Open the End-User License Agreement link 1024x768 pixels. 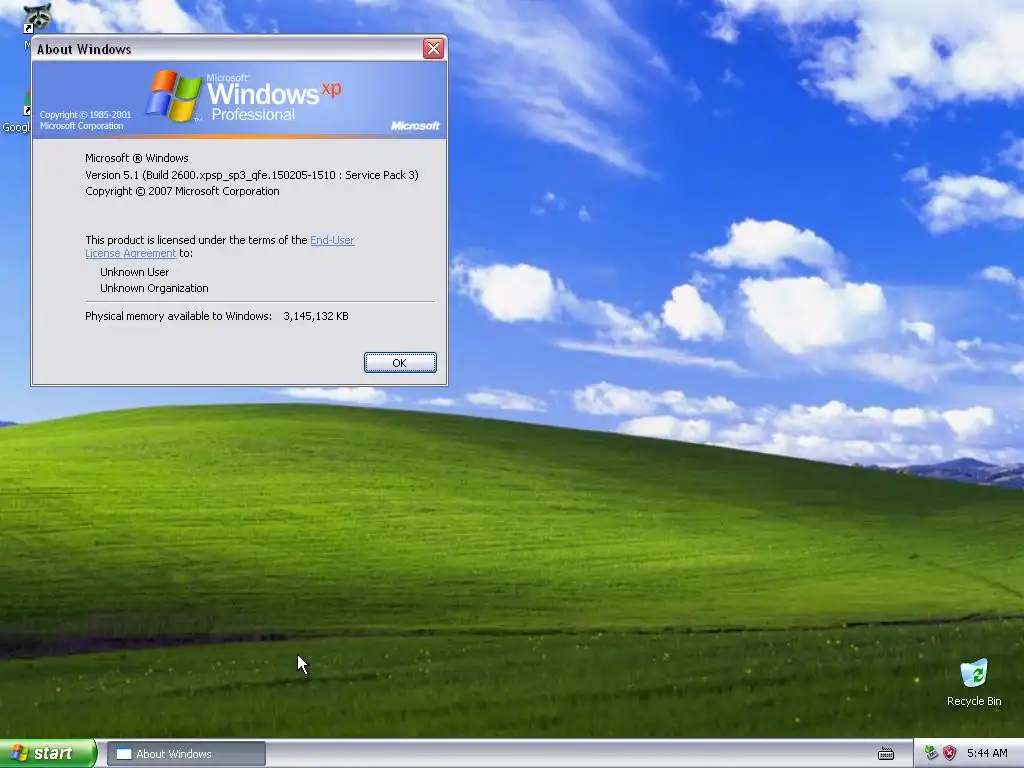click(x=220, y=247)
